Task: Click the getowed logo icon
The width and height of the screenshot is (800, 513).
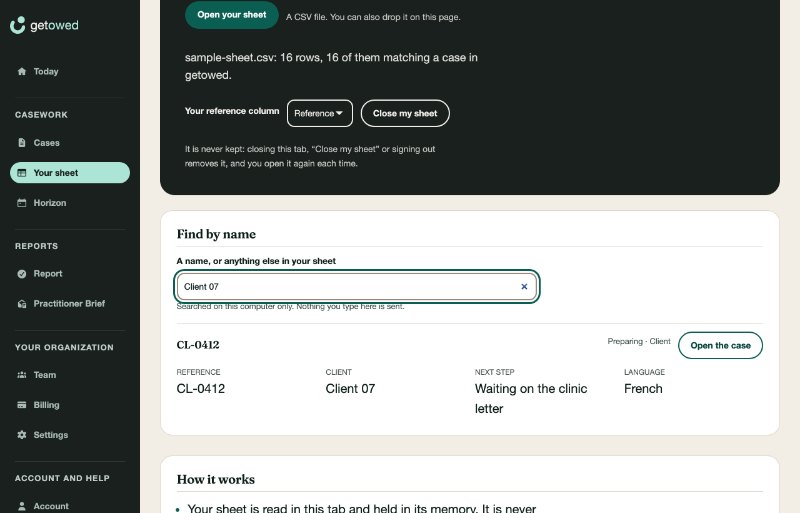Action: [17, 25]
